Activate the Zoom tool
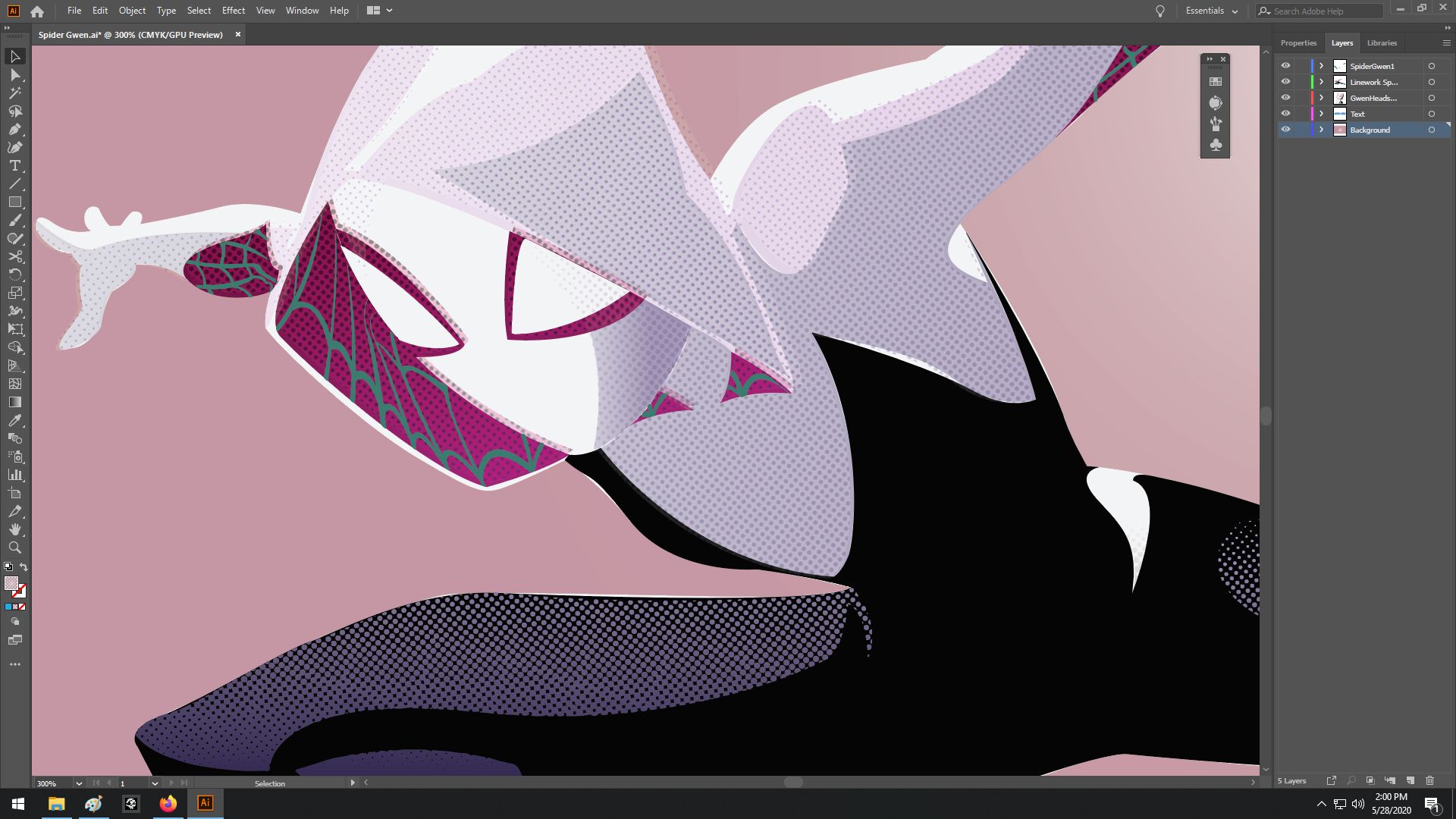This screenshot has width=1456, height=819. 15,548
